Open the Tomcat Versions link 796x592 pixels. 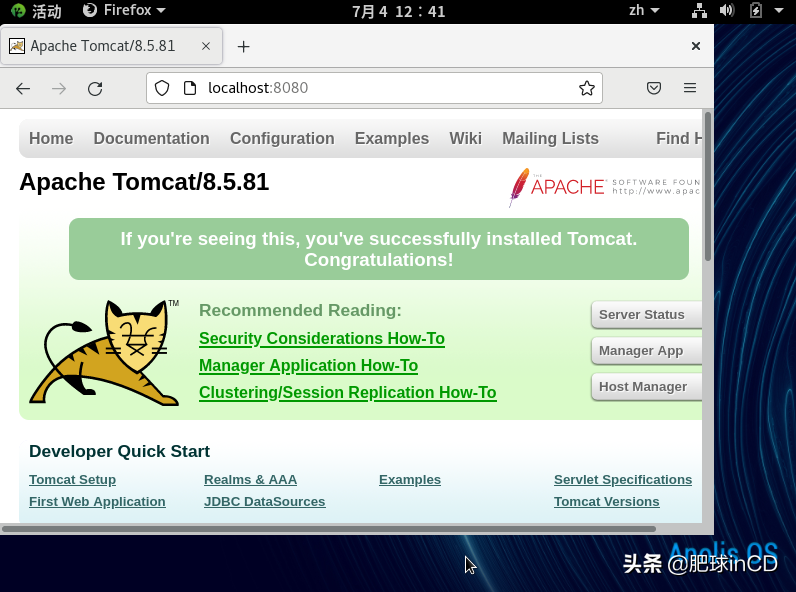[x=607, y=502]
